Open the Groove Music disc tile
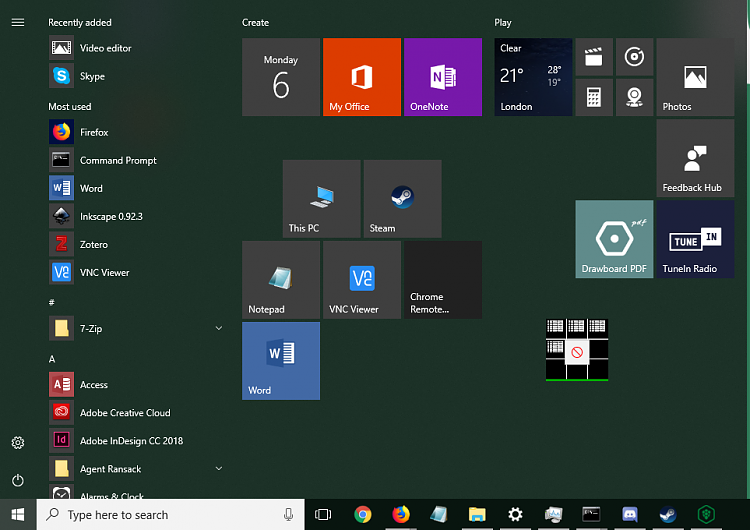The height and width of the screenshot is (530, 750). (x=635, y=57)
